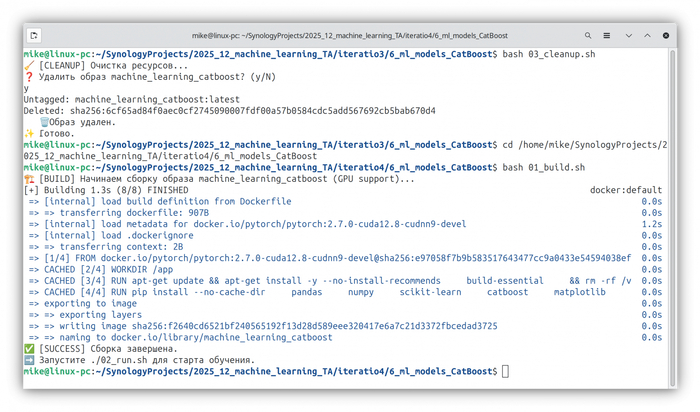Viewport: 700px width, 412px height.
Task: Click the sparkles emoji before Готово
Action: point(28,133)
